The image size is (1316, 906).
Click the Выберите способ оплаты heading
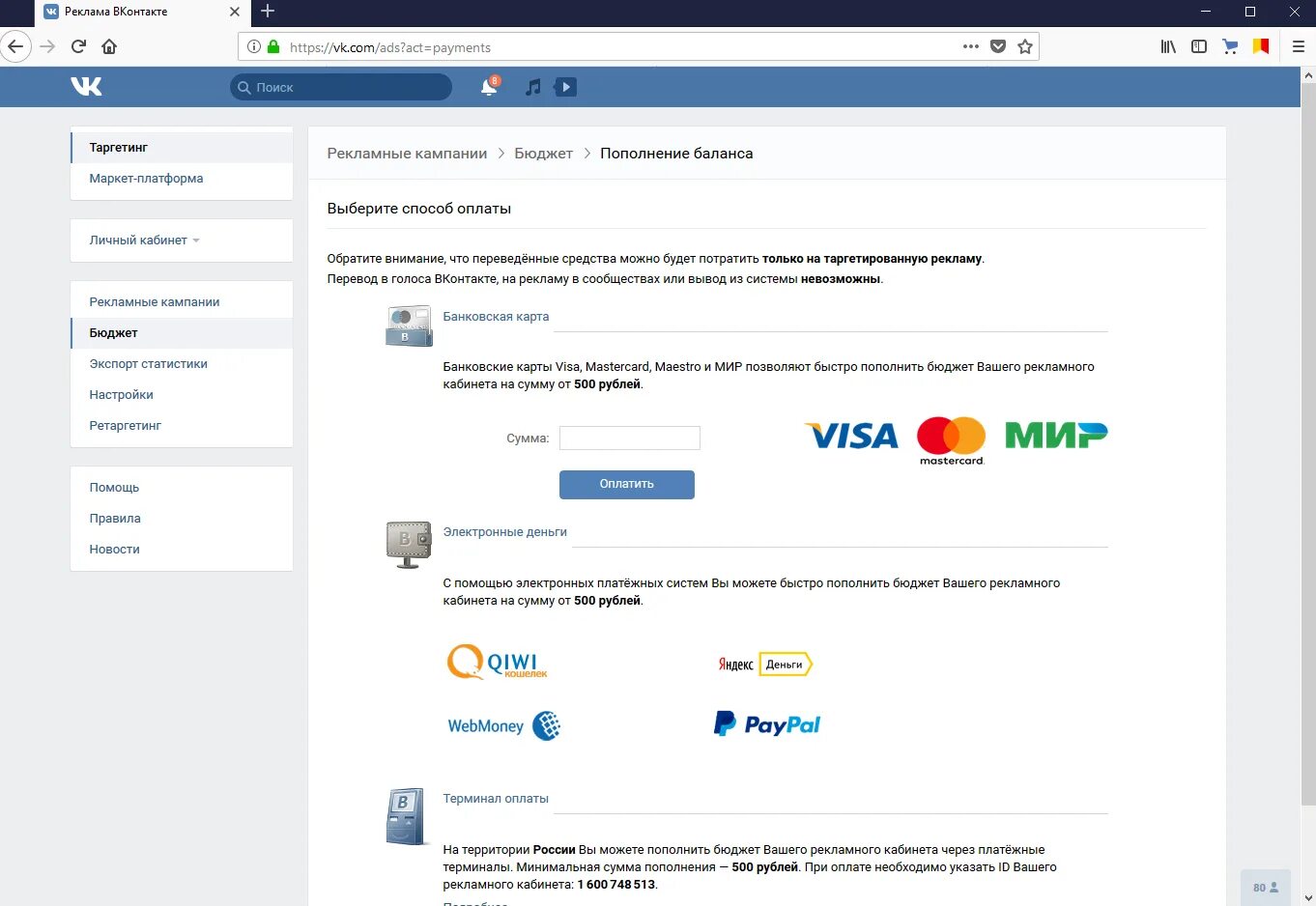point(419,209)
